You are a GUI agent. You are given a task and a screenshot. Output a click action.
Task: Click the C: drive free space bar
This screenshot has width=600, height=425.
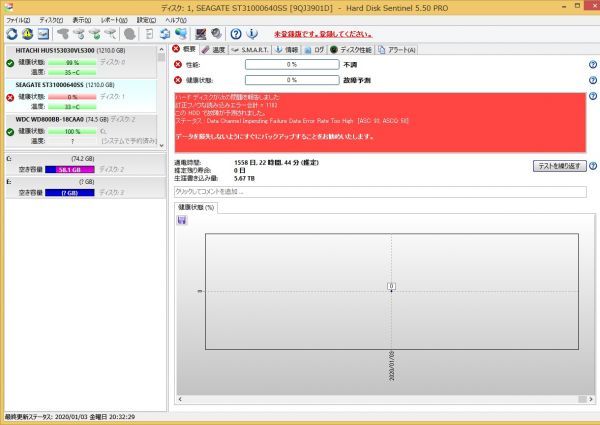[75, 170]
